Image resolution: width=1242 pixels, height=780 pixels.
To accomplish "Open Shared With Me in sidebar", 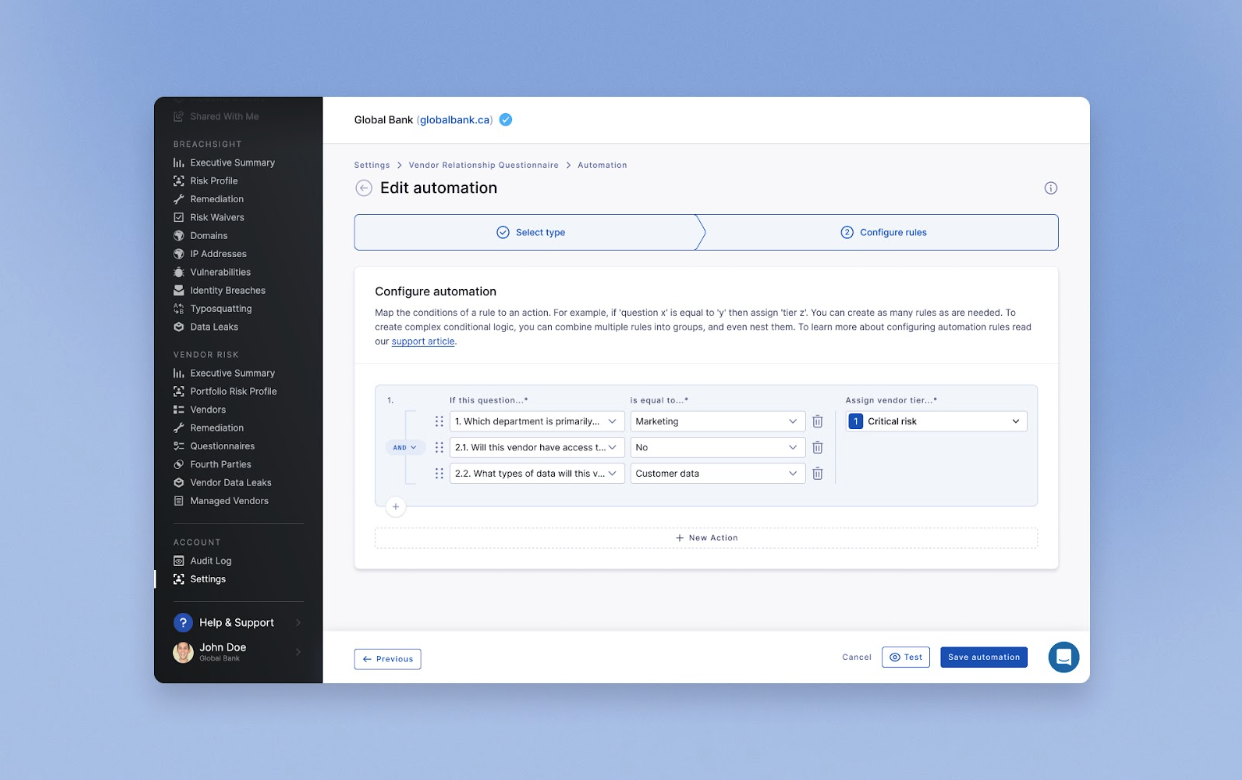I will (224, 117).
